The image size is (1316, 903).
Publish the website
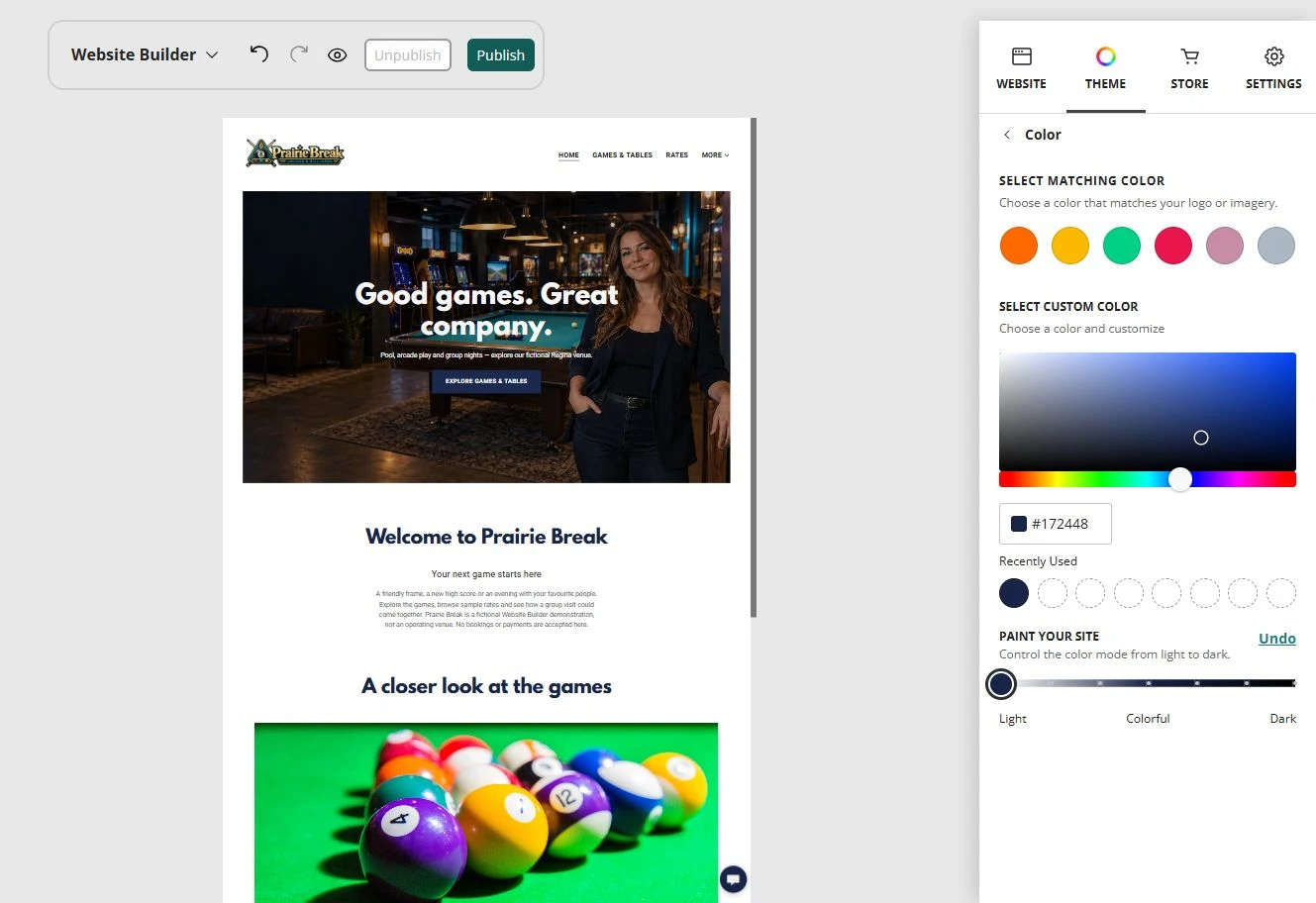tap(501, 55)
